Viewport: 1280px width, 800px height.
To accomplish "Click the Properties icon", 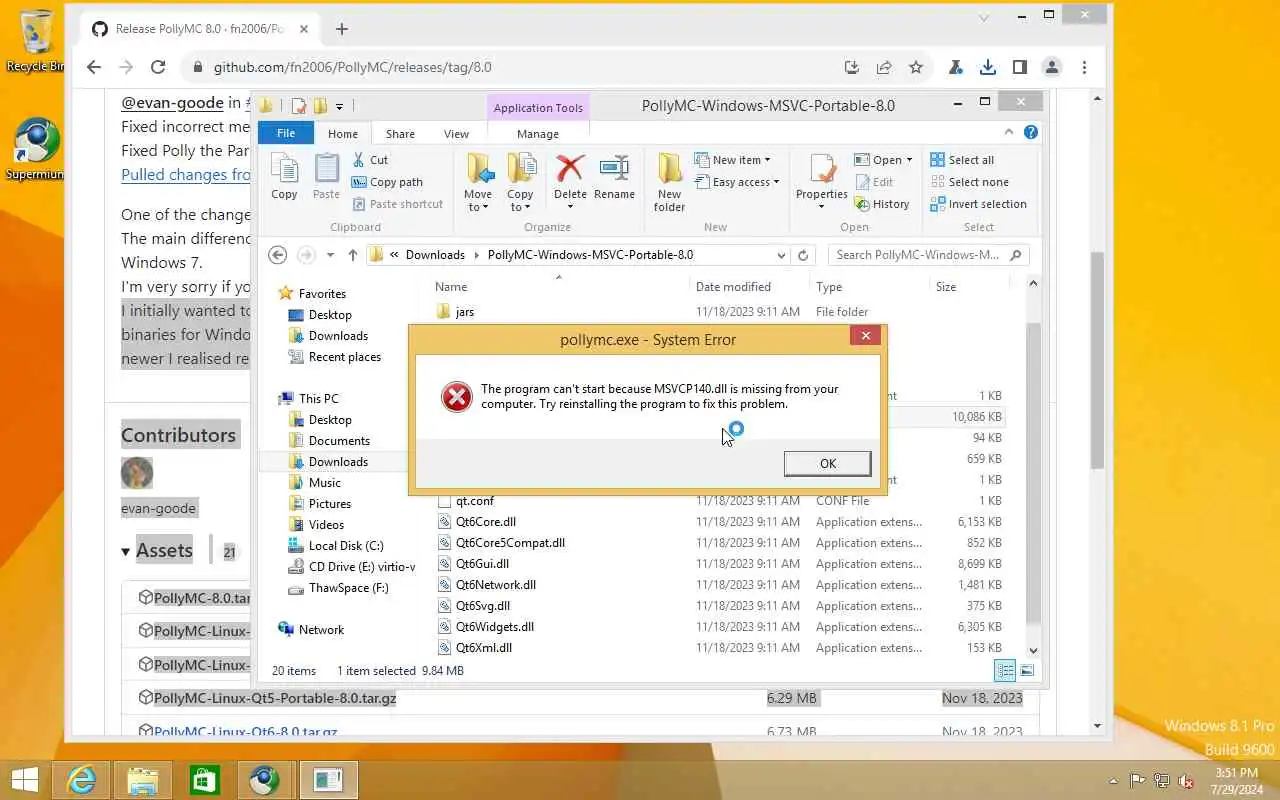I will (822, 170).
